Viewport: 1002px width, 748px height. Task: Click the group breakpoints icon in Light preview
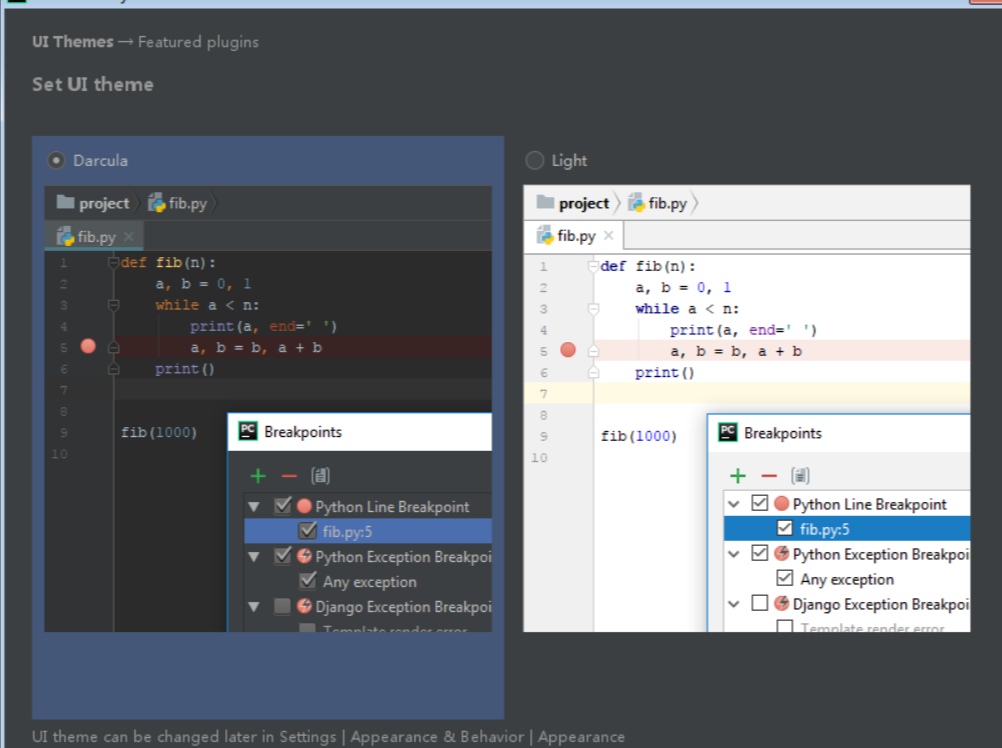[x=800, y=475]
